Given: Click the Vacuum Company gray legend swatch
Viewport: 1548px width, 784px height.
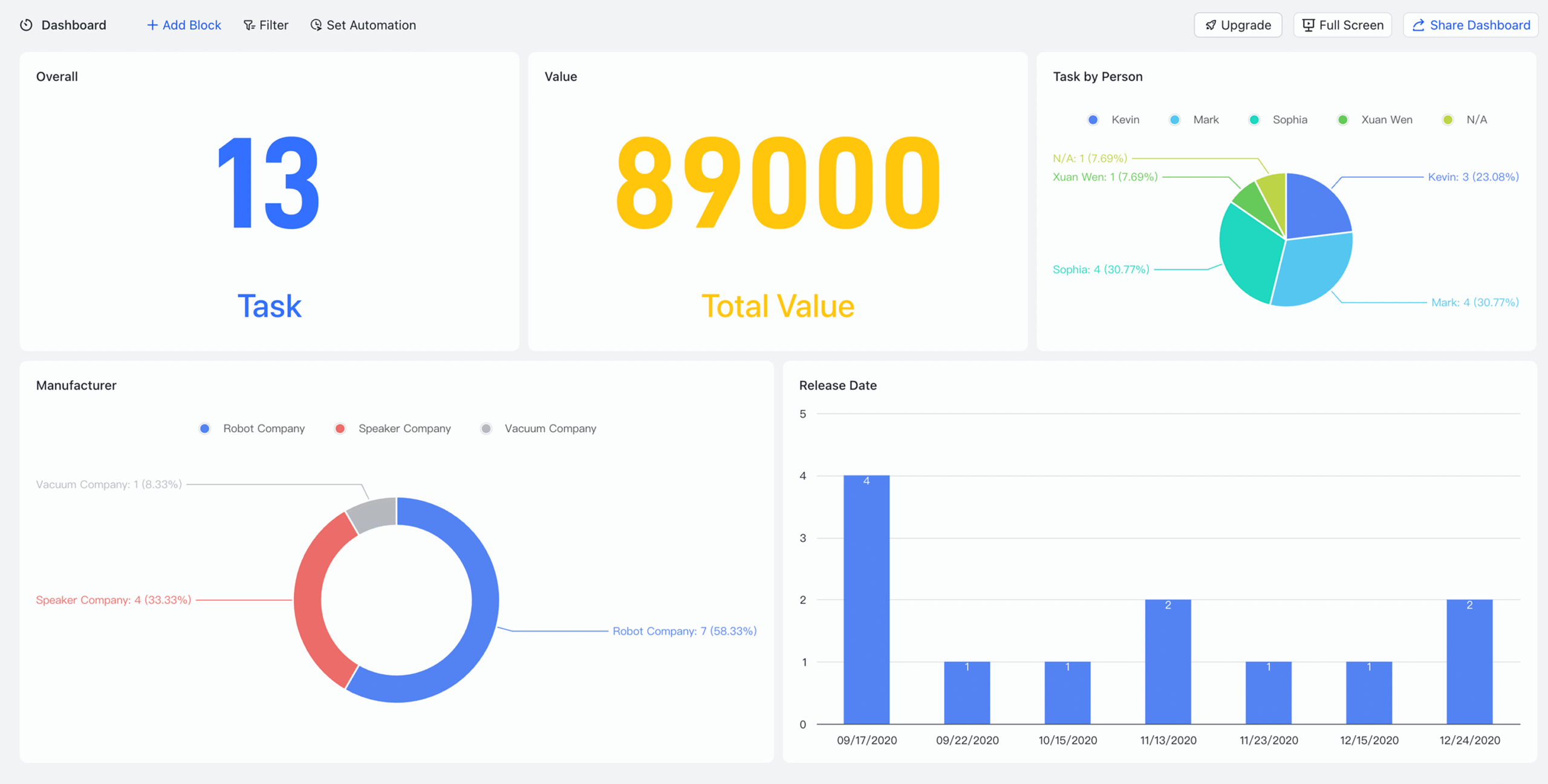Looking at the screenshot, I should 486,429.
